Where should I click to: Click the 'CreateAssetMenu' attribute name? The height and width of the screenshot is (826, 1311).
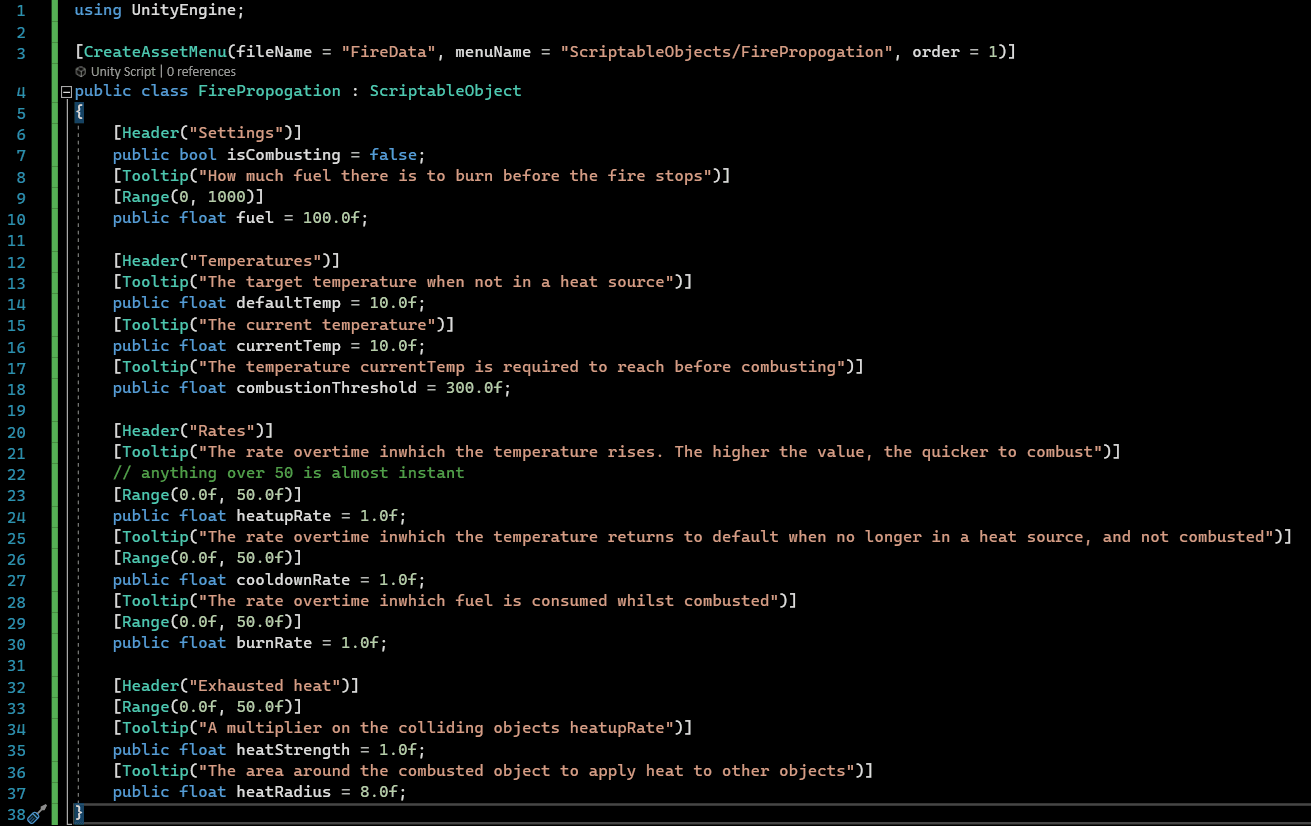coord(156,52)
